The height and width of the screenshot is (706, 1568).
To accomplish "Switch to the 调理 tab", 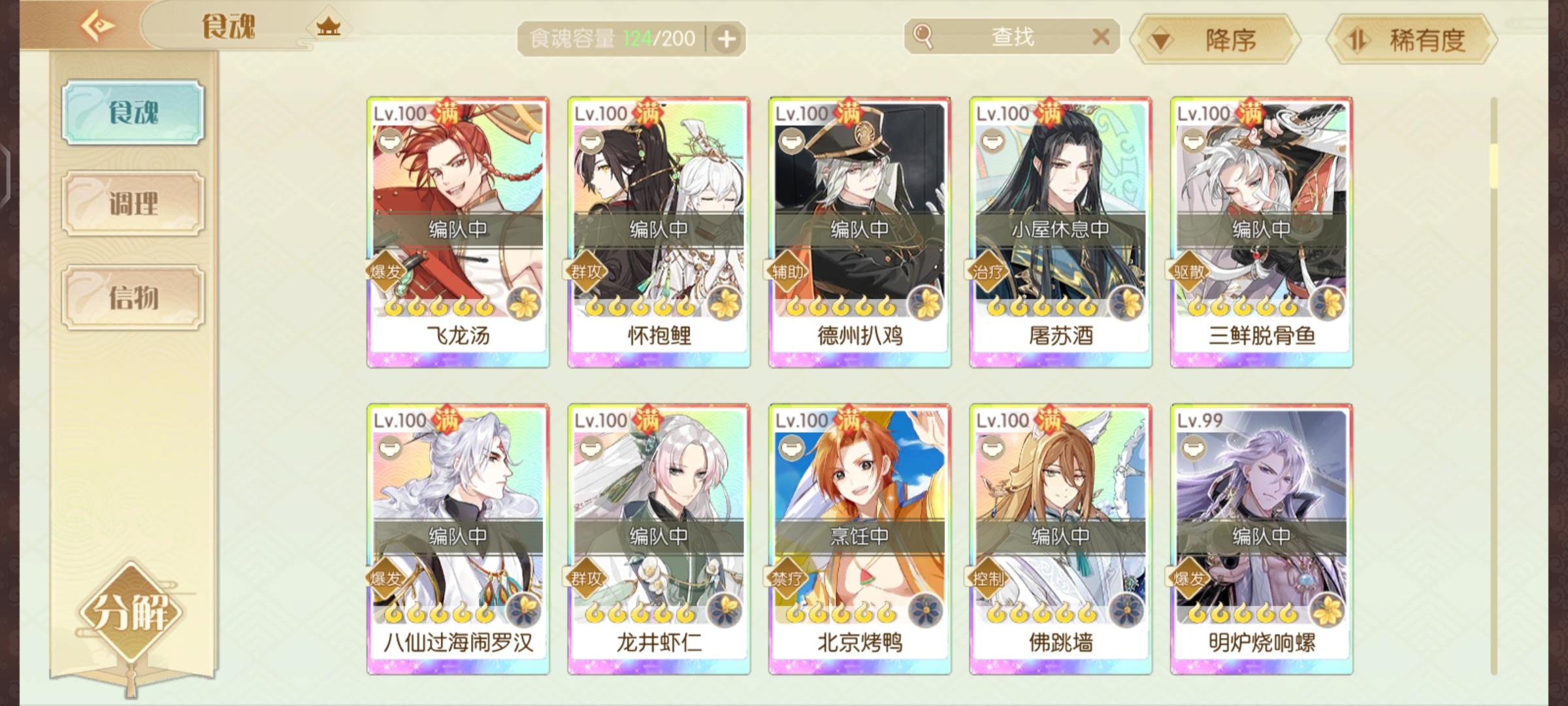I will click(x=133, y=203).
